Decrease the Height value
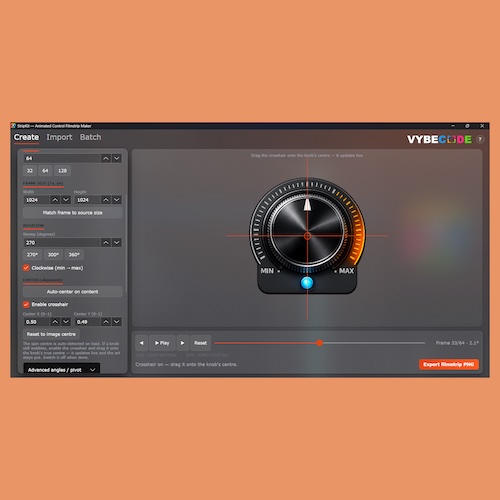500x500 pixels. pos(117,200)
